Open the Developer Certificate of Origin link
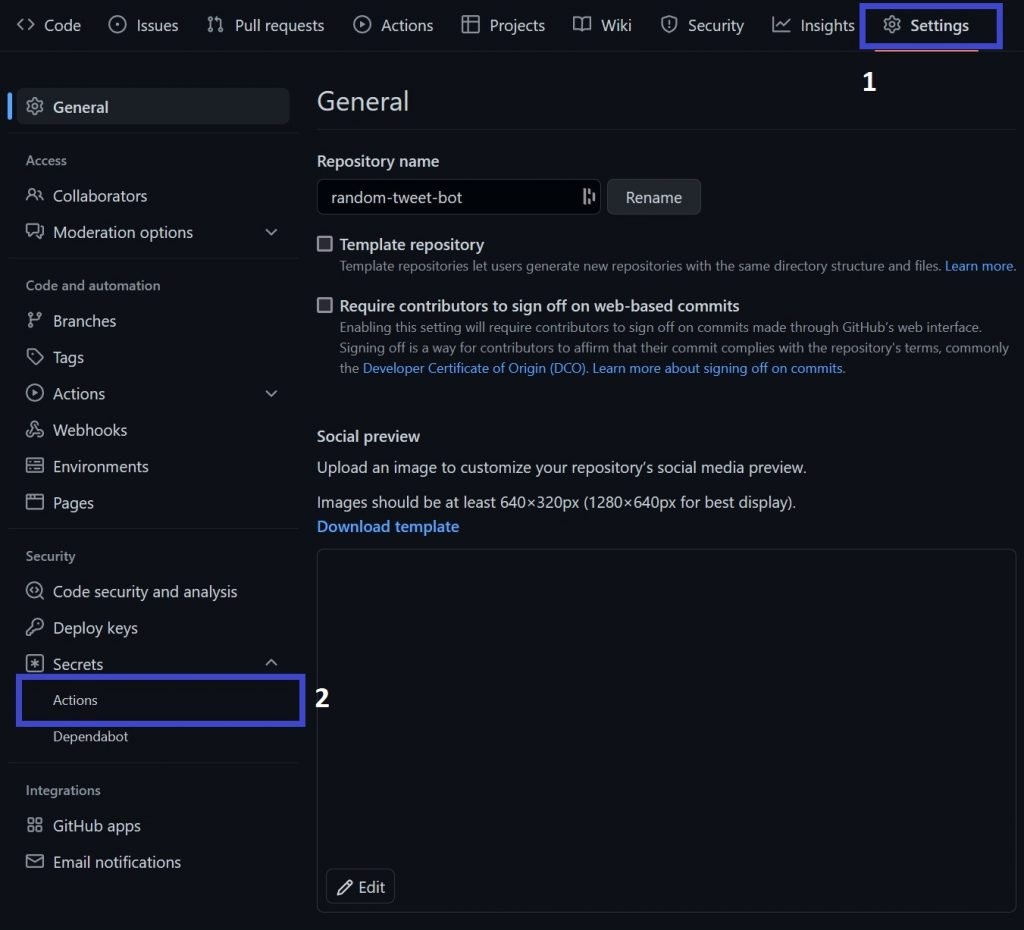The width and height of the screenshot is (1024, 930). click(475, 368)
